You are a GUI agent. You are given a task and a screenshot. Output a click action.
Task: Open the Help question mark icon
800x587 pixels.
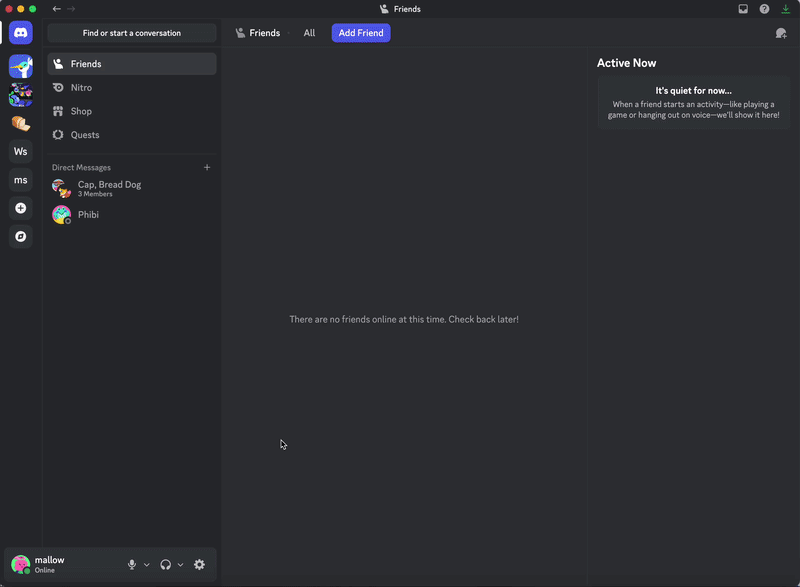pos(764,9)
